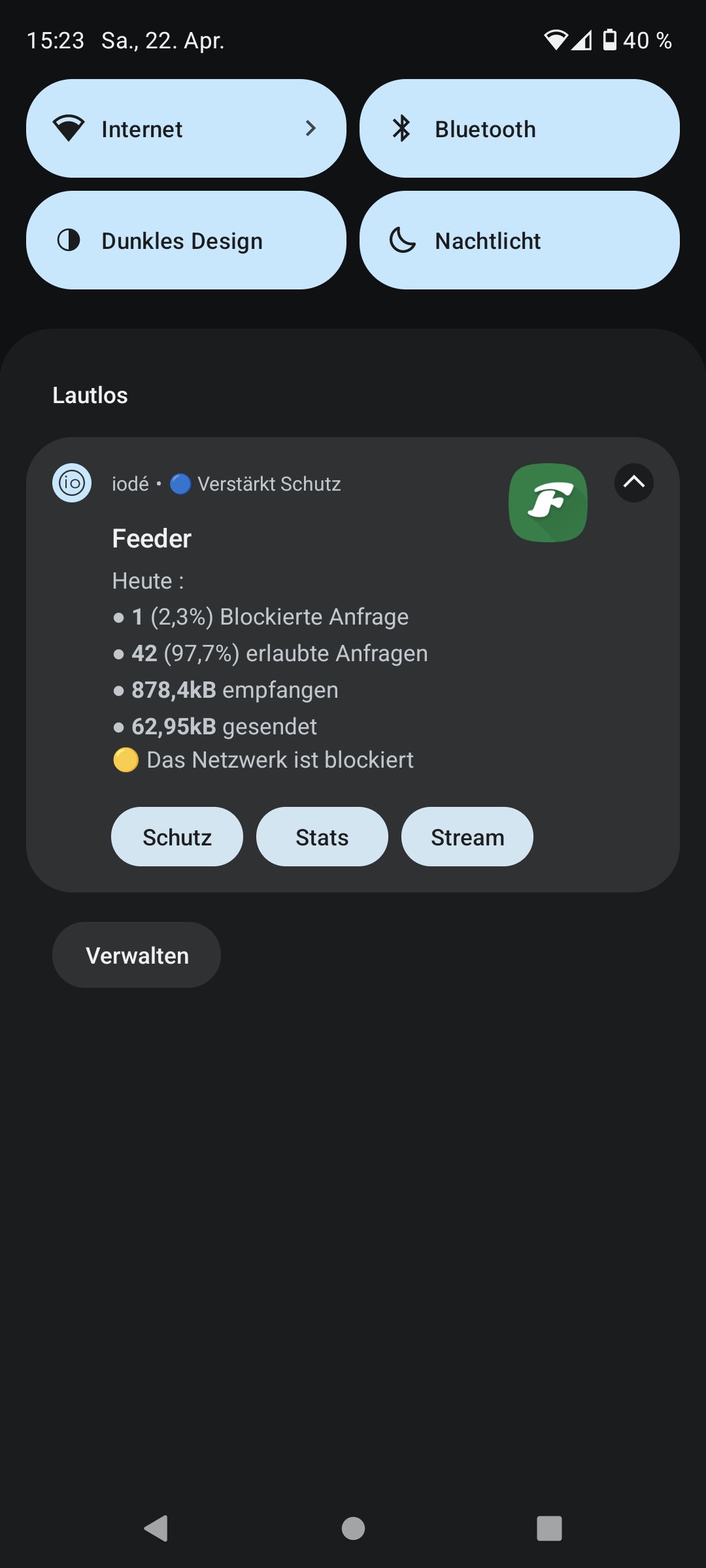Tap the Wi-Fi icon in status bar
The image size is (706, 1568).
(x=556, y=41)
